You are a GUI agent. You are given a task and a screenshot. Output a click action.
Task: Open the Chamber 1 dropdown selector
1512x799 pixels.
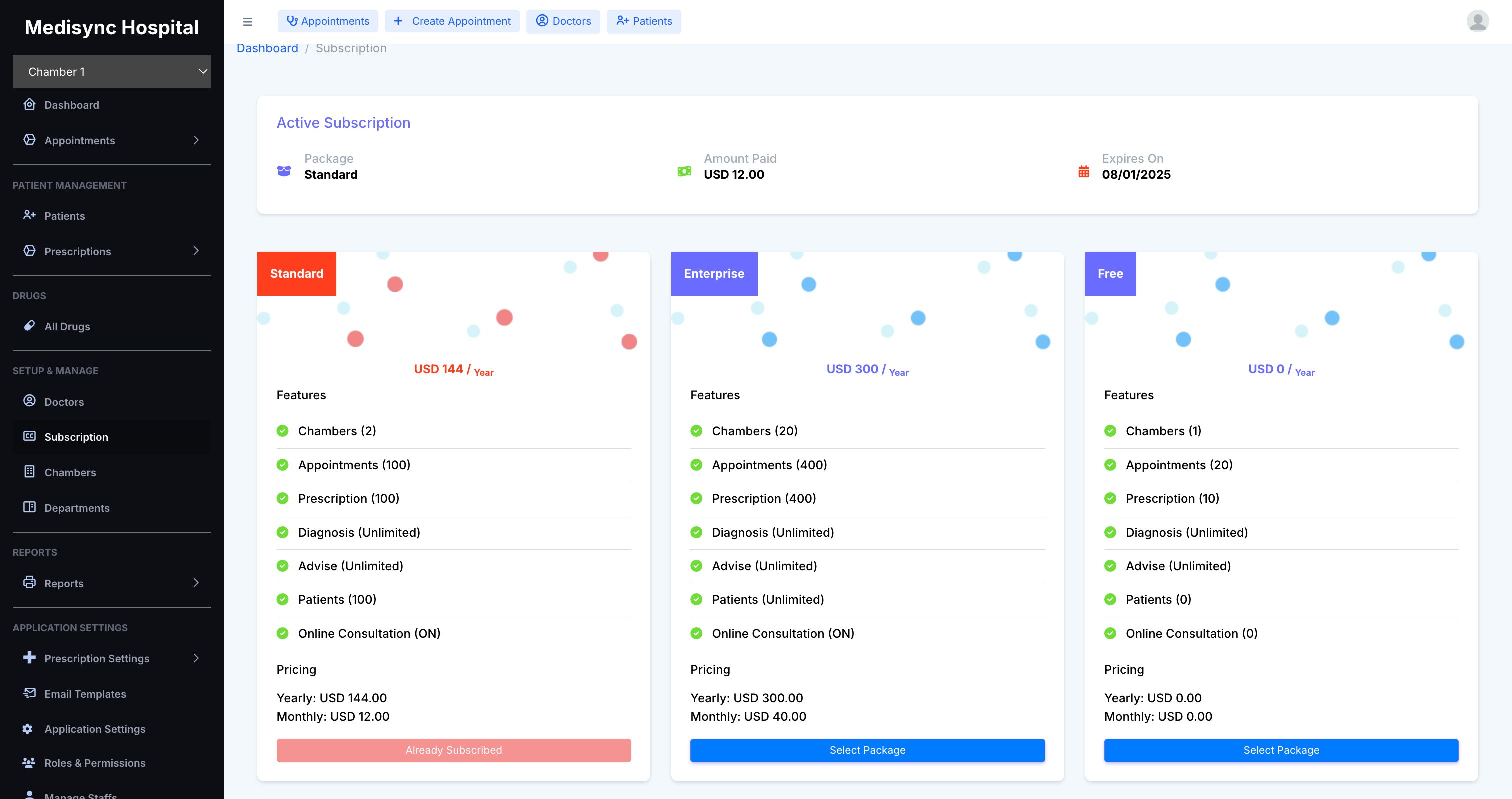pos(111,71)
